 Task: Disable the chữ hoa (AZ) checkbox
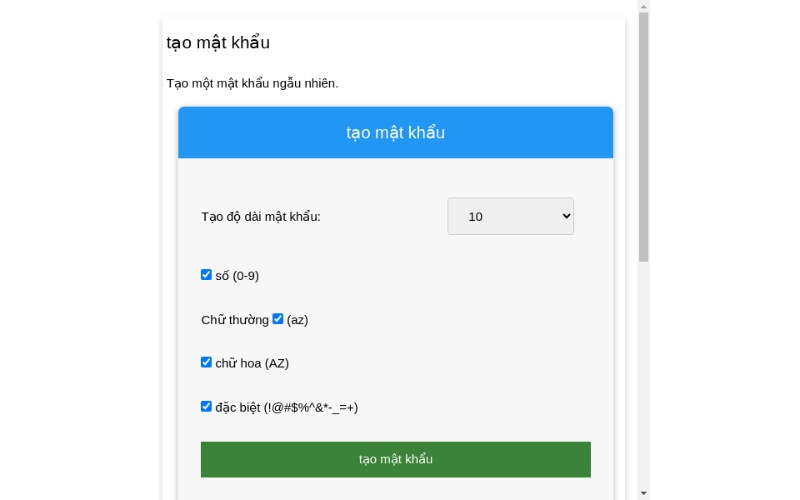point(206,362)
